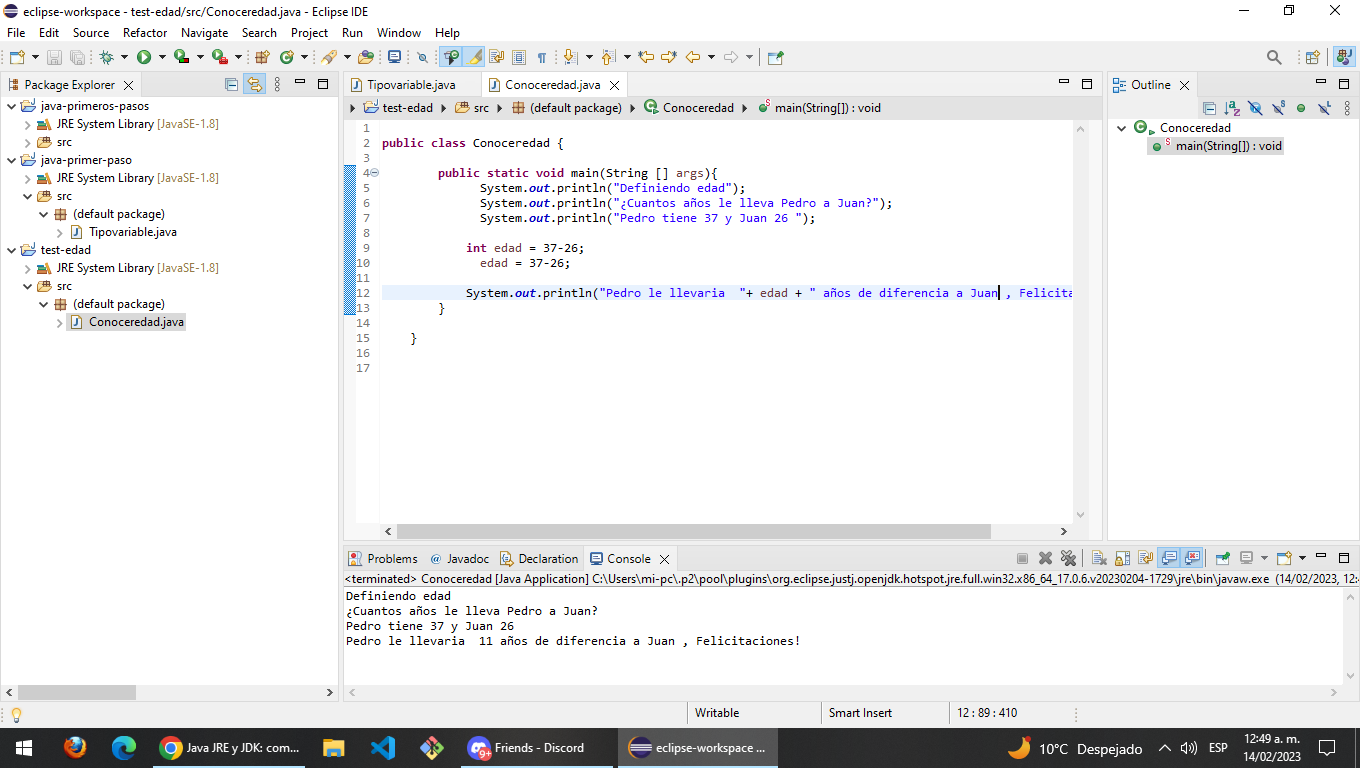Click the src breadcrumb in the editor
The width and height of the screenshot is (1360, 768).
472,108
